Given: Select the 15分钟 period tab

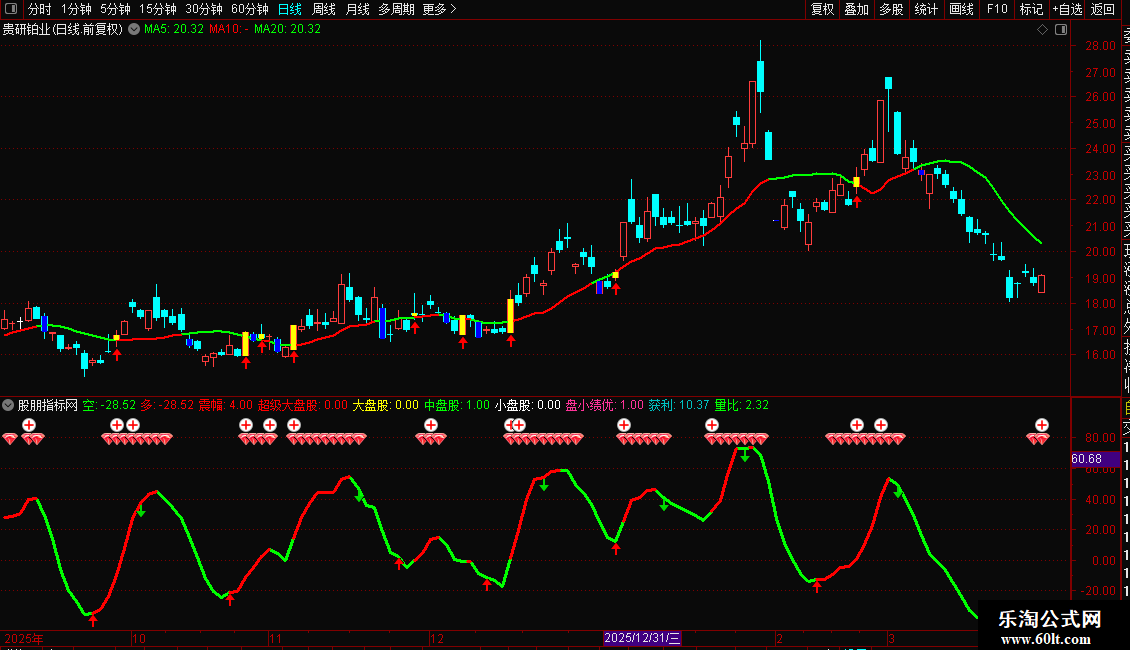Looking at the screenshot, I should [x=158, y=9].
